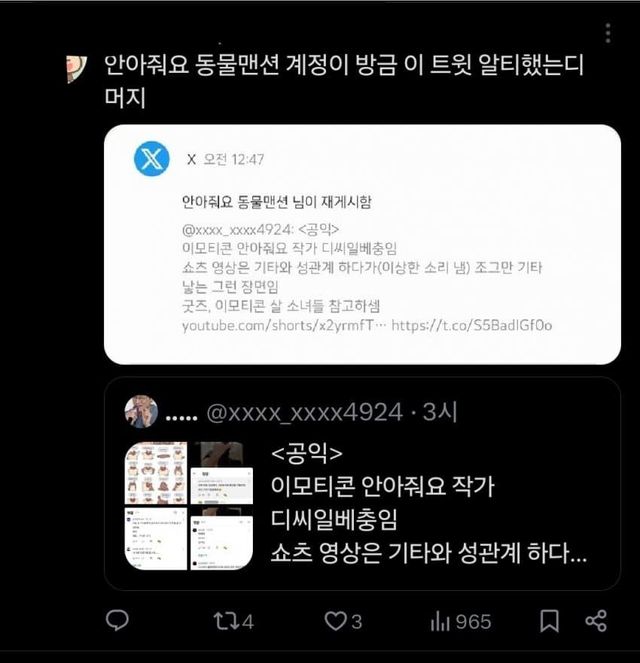
Task: Click the tweet author's profile avatar
Action: (77, 69)
